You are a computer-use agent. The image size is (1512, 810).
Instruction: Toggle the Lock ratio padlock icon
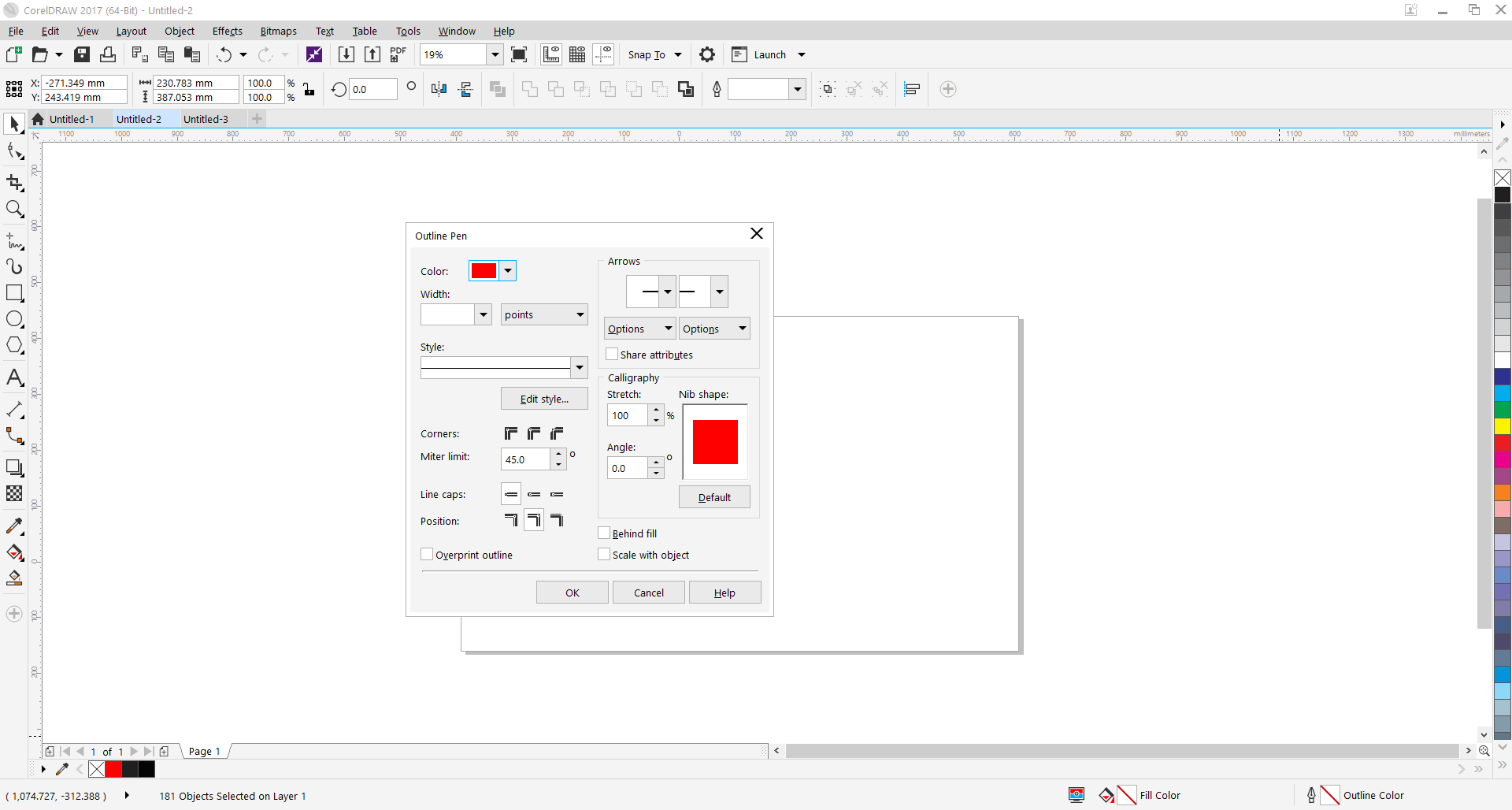pyautogui.click(x=309, y=89)
